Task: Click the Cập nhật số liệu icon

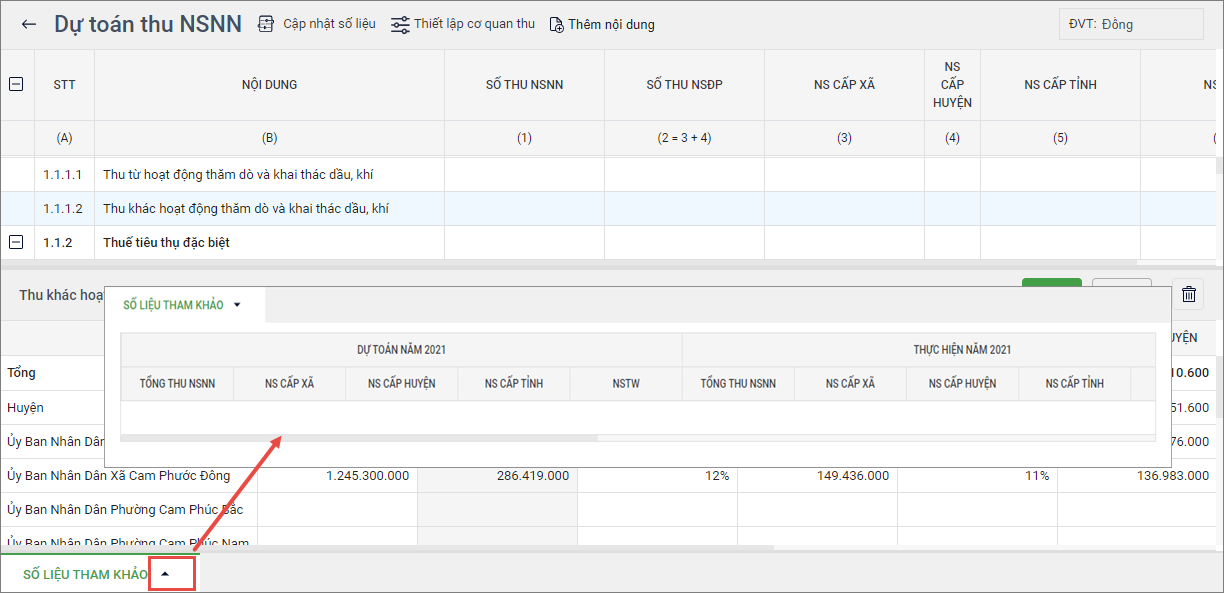Action: 266,24
